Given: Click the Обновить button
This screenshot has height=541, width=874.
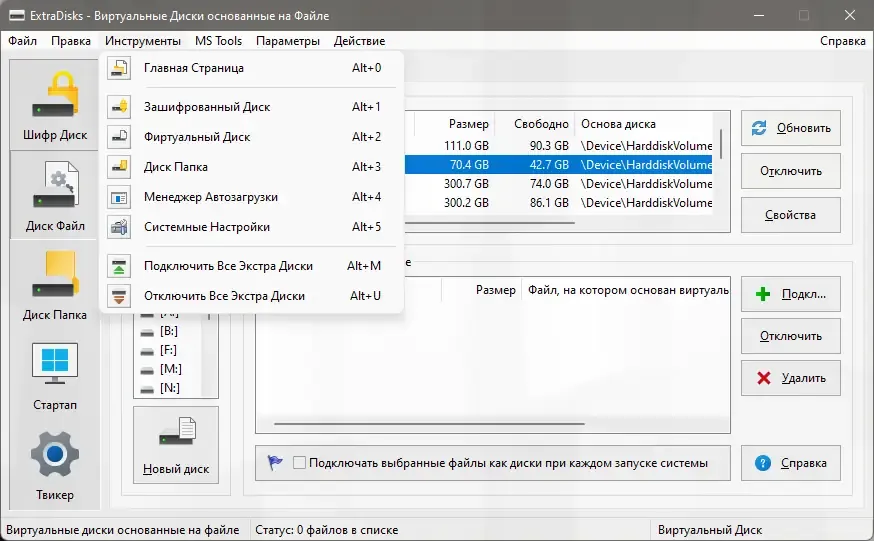Looking at the screenshot, I should (790, 128).
